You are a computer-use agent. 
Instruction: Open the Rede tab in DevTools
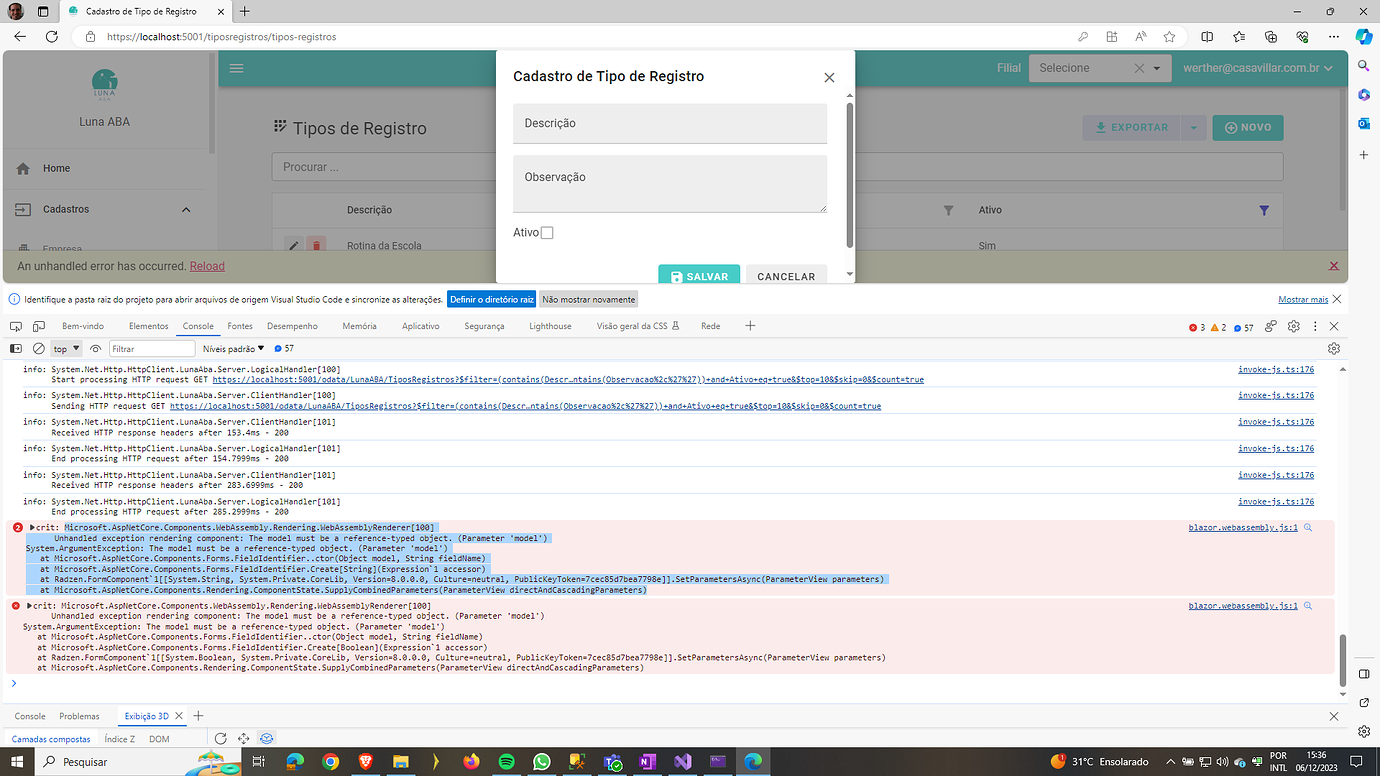click(x=710, y=326)
